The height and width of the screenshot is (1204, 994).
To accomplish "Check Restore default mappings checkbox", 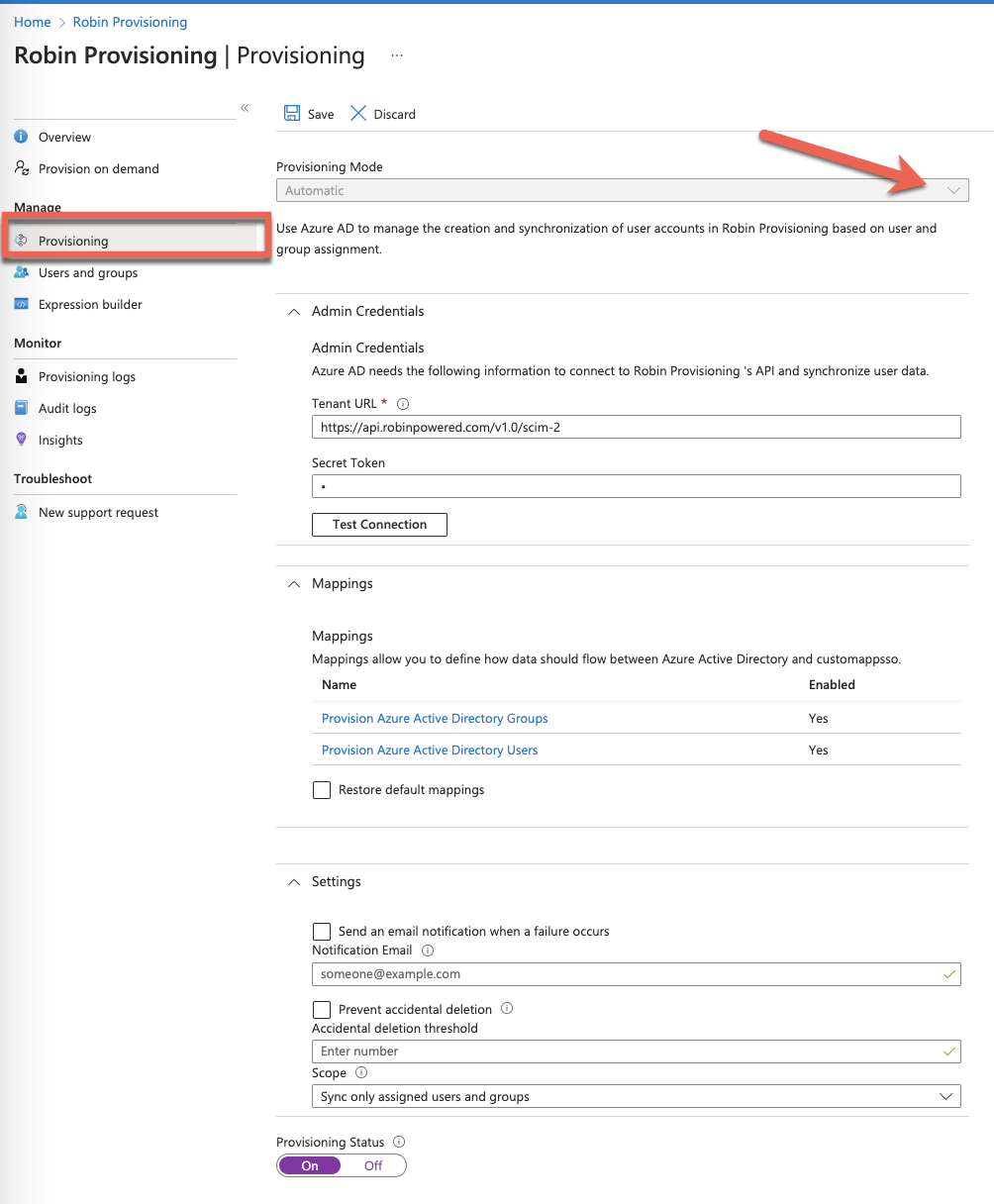I will tap(321, 790).
